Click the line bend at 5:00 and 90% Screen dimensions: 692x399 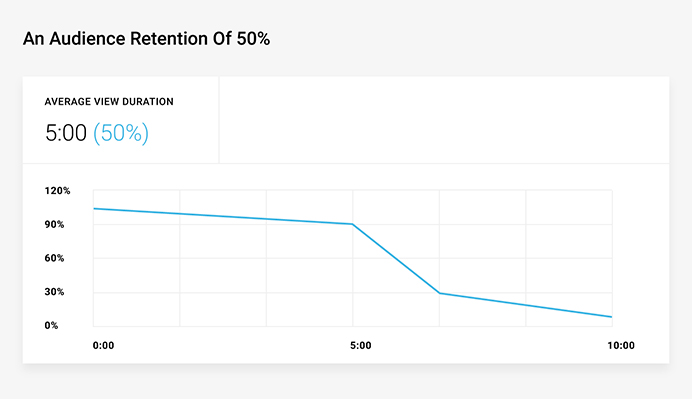(353, 224)
